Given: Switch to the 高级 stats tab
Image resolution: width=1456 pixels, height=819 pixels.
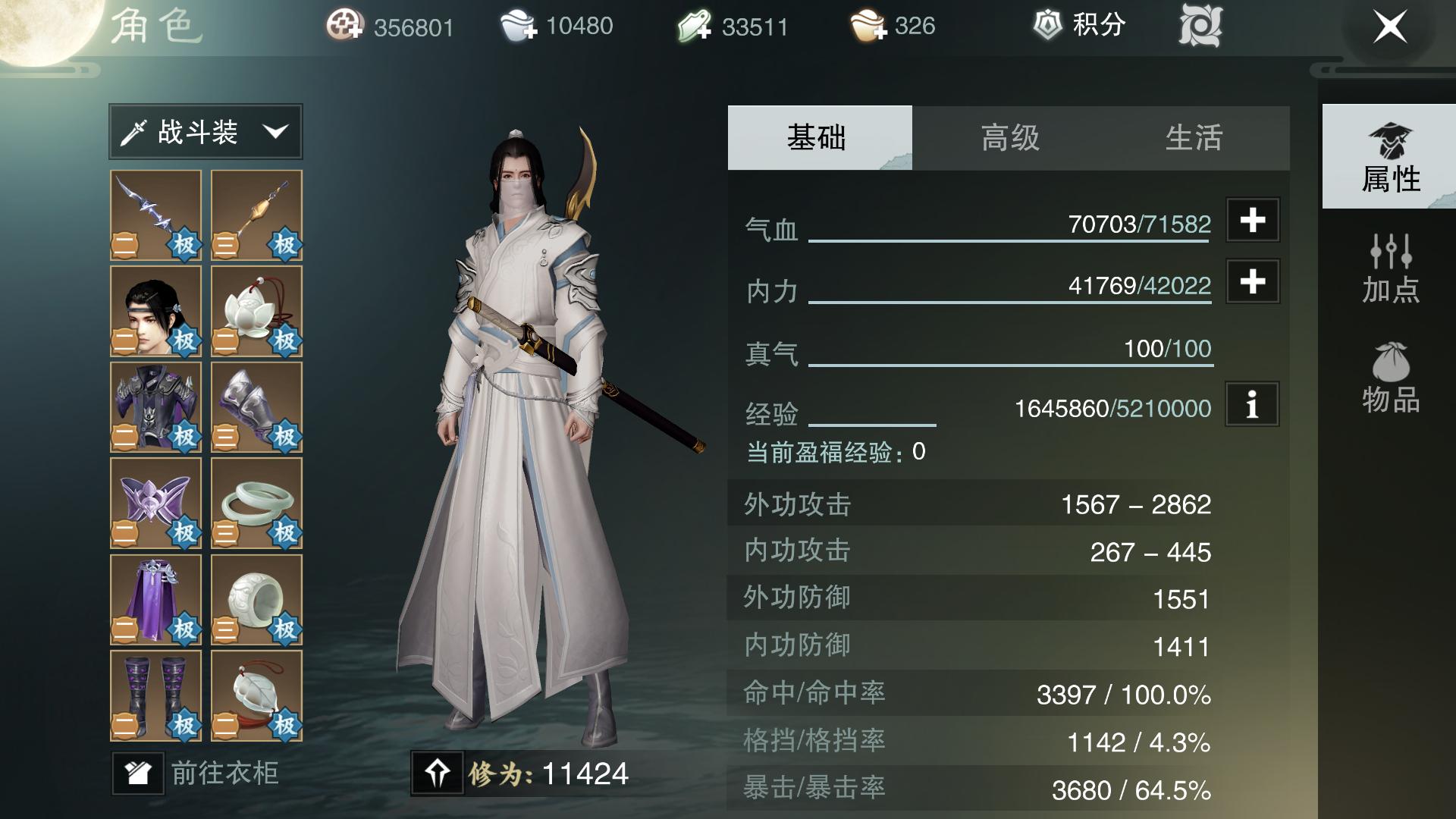Looking at the screenshot, I should [1009, 138].
